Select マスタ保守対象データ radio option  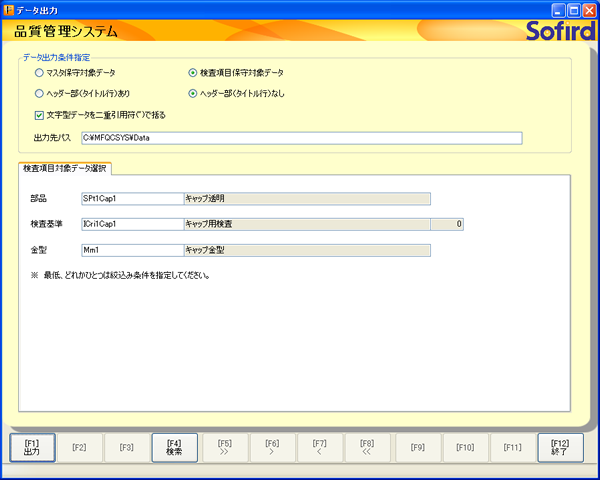[x=39, y=73]
